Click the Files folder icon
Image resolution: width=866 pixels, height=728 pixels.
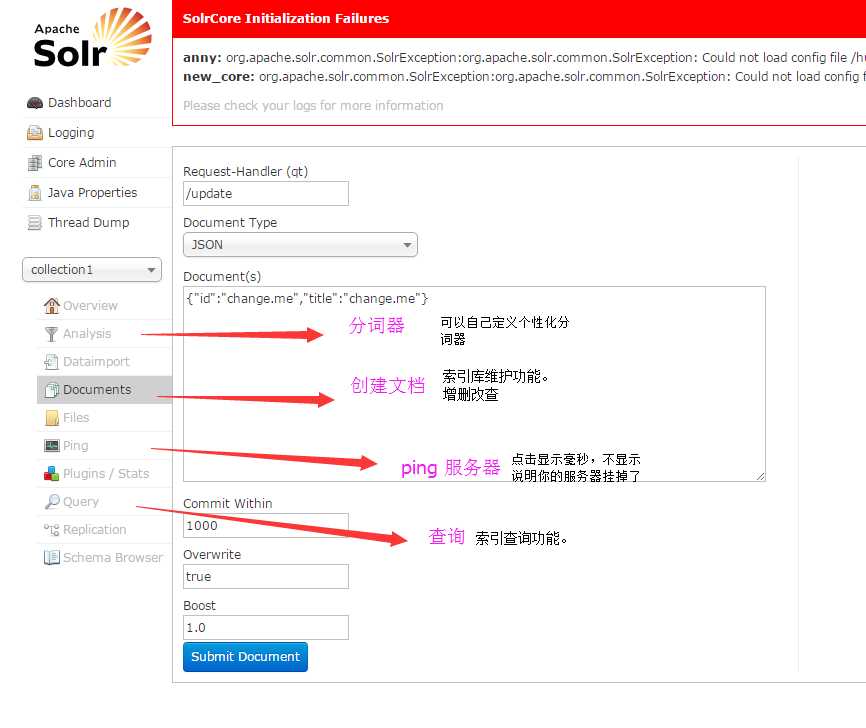pos(52,418)
